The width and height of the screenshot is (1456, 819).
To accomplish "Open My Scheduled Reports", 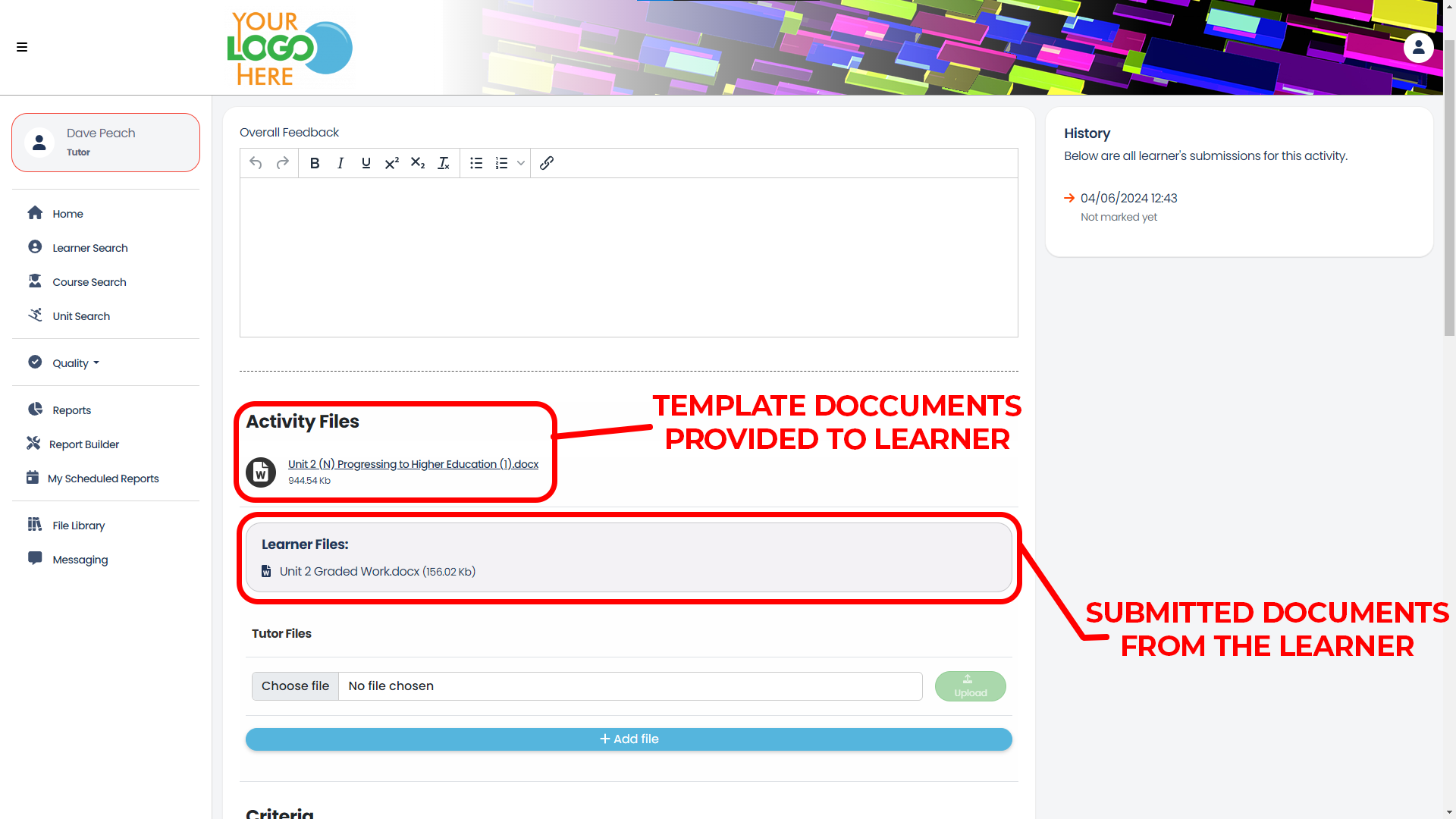I will 103,479.
